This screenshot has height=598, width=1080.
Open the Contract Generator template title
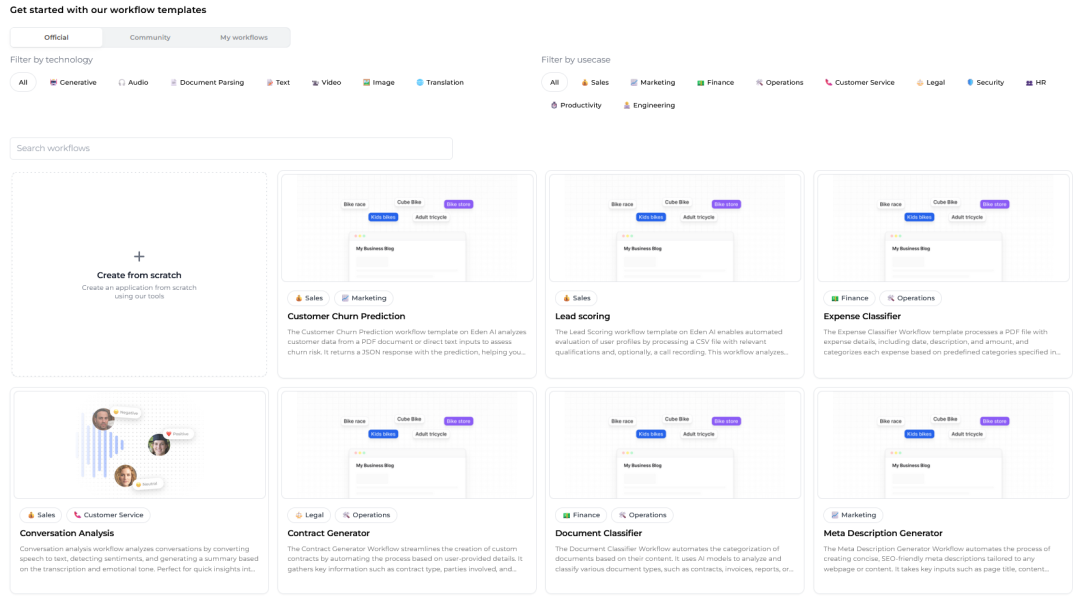(329, 533)
